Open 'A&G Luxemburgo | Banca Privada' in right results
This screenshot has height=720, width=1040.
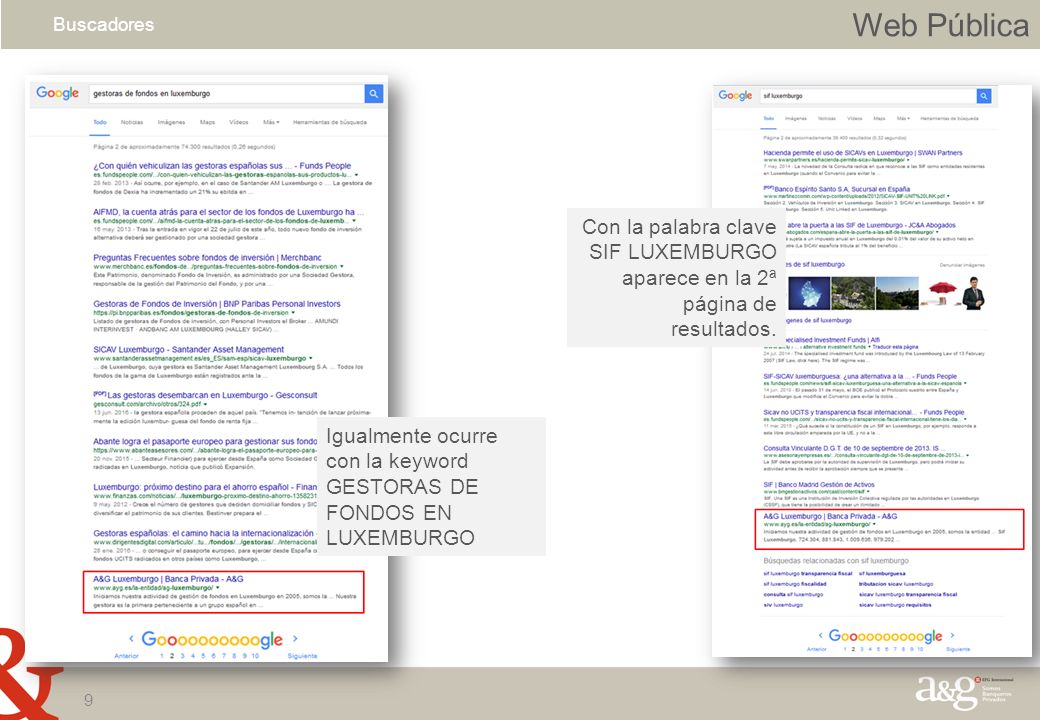(830, 516)
